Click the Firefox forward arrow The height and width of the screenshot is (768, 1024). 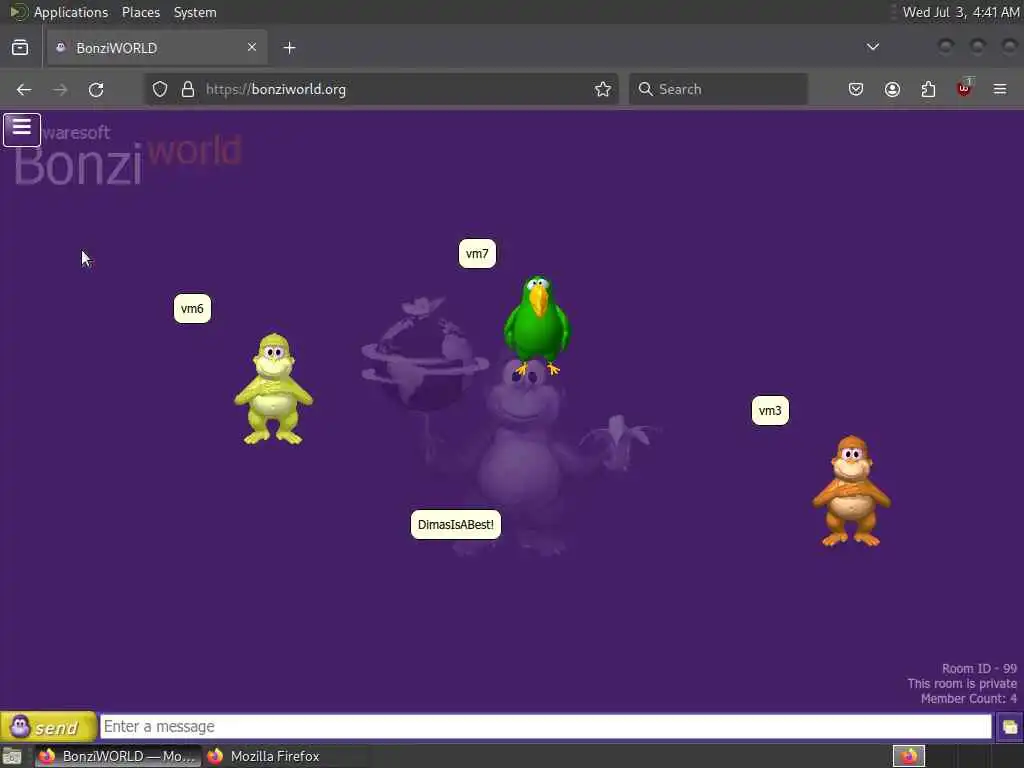pos(60,89)
